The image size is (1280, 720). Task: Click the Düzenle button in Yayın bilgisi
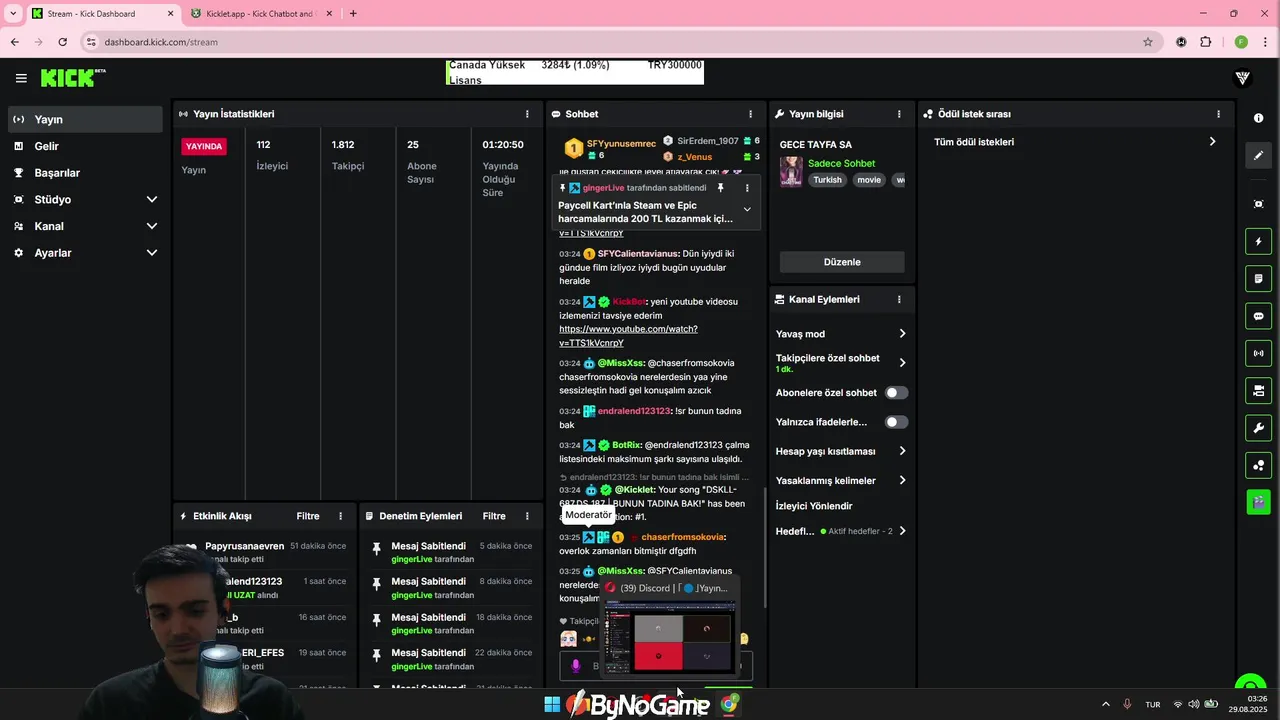(x=842, y=262)
